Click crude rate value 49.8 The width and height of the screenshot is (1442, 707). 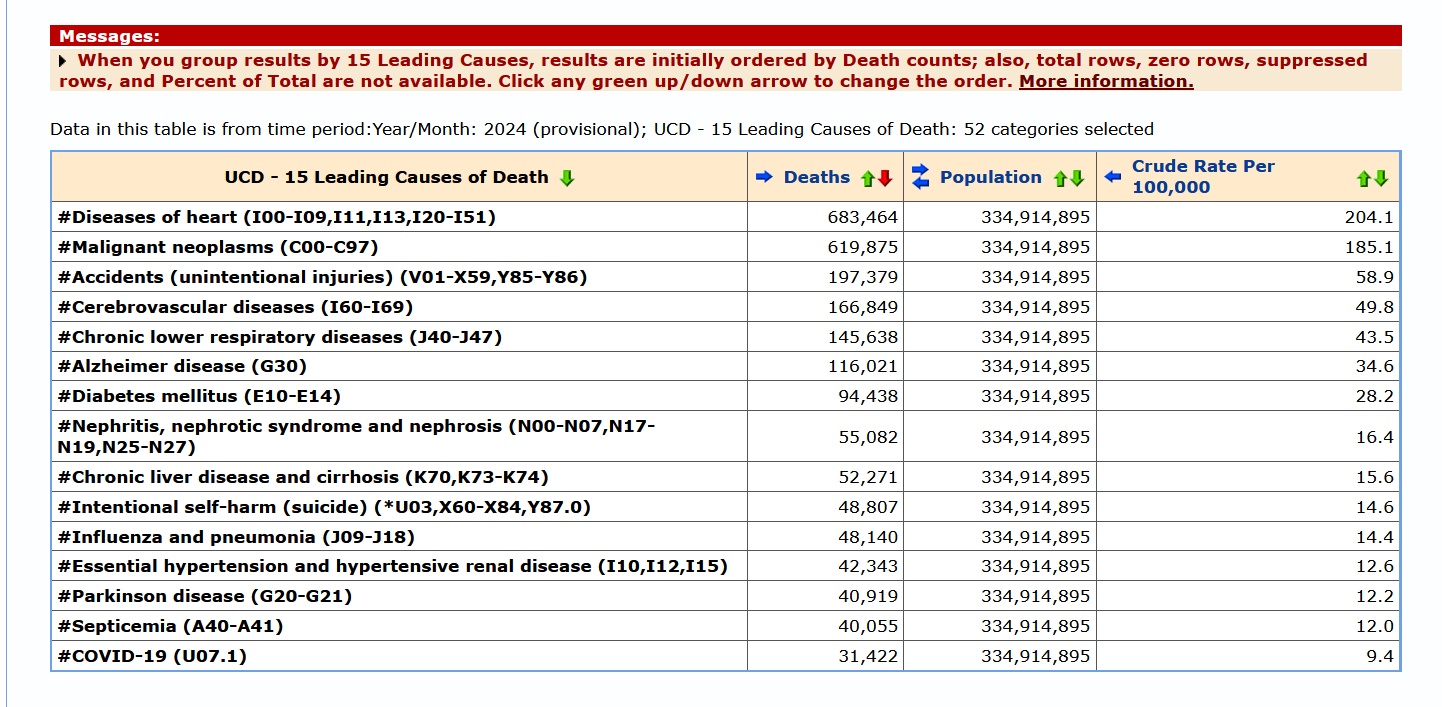pyautogui.click(x=1374, y=307)
